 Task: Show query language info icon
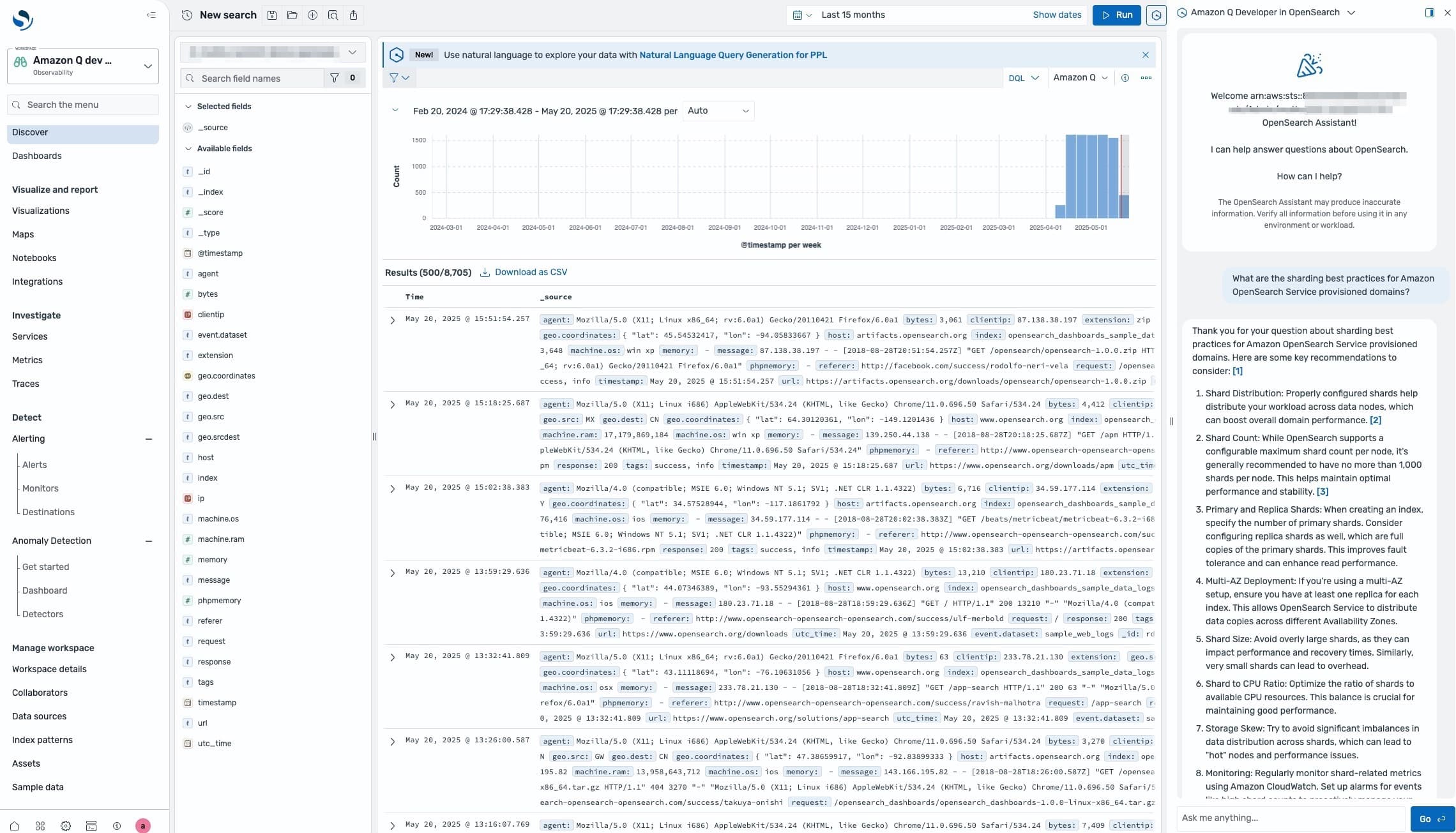coord(1125,78)
